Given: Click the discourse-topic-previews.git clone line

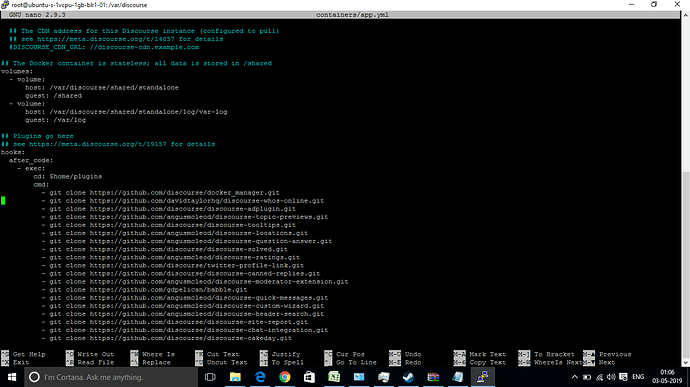Looking at the screenshot, I should (185, 217).
